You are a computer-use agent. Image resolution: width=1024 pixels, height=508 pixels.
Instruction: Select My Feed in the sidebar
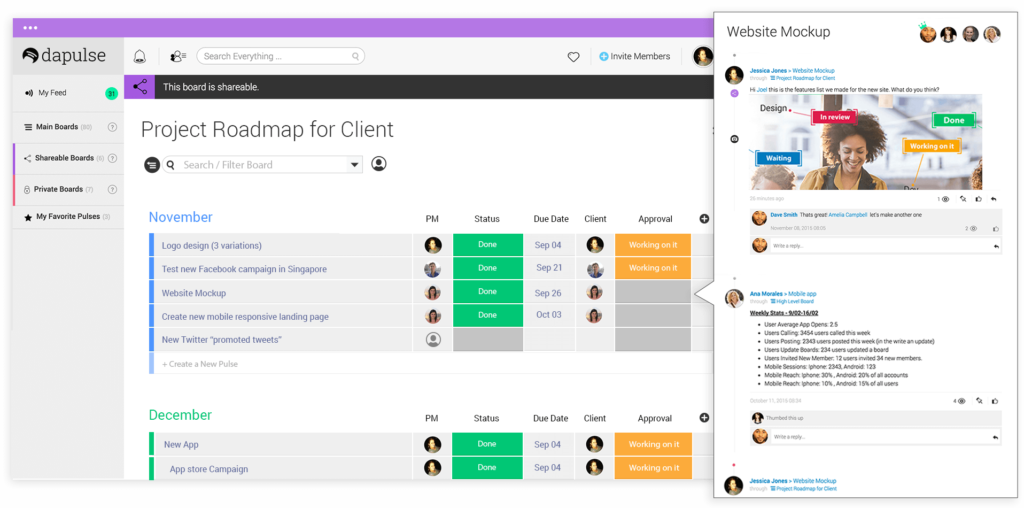[x=52, y=93]
